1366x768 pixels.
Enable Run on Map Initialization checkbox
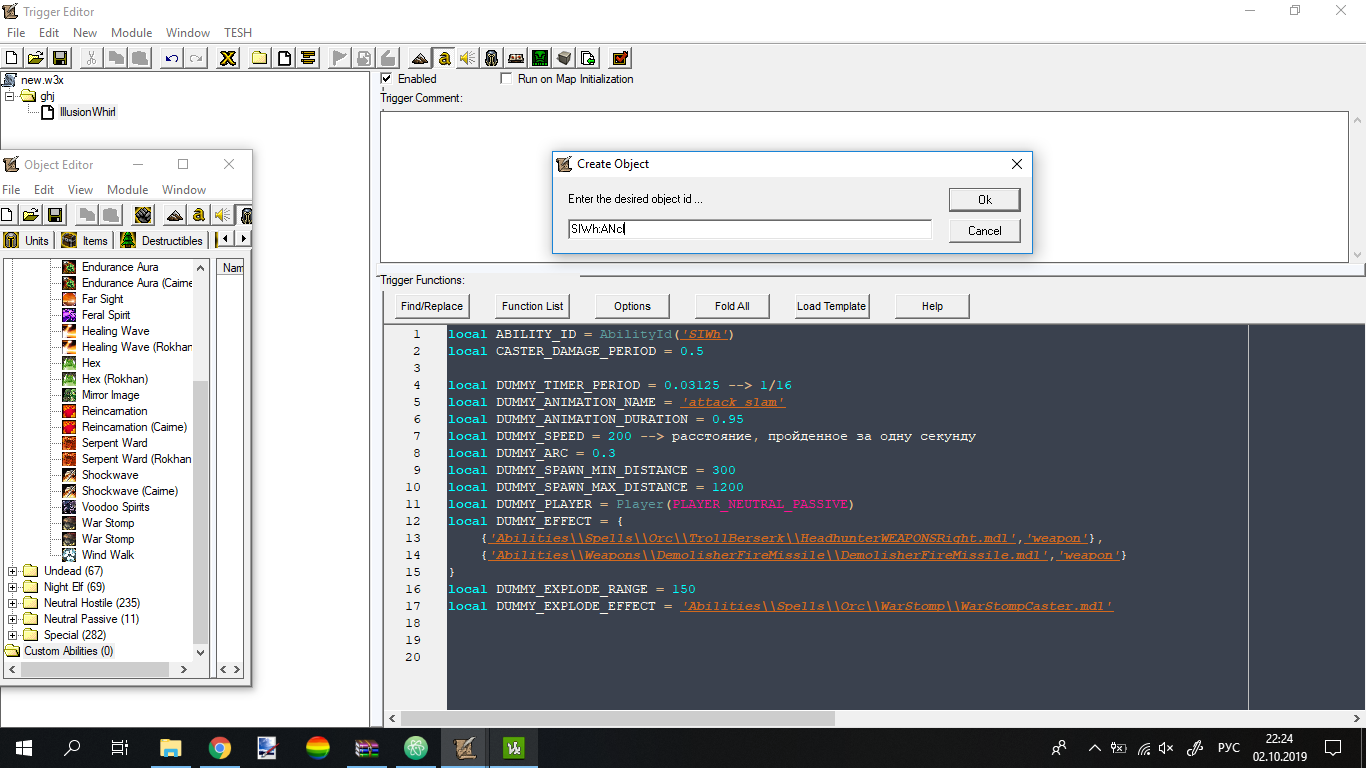507,79
